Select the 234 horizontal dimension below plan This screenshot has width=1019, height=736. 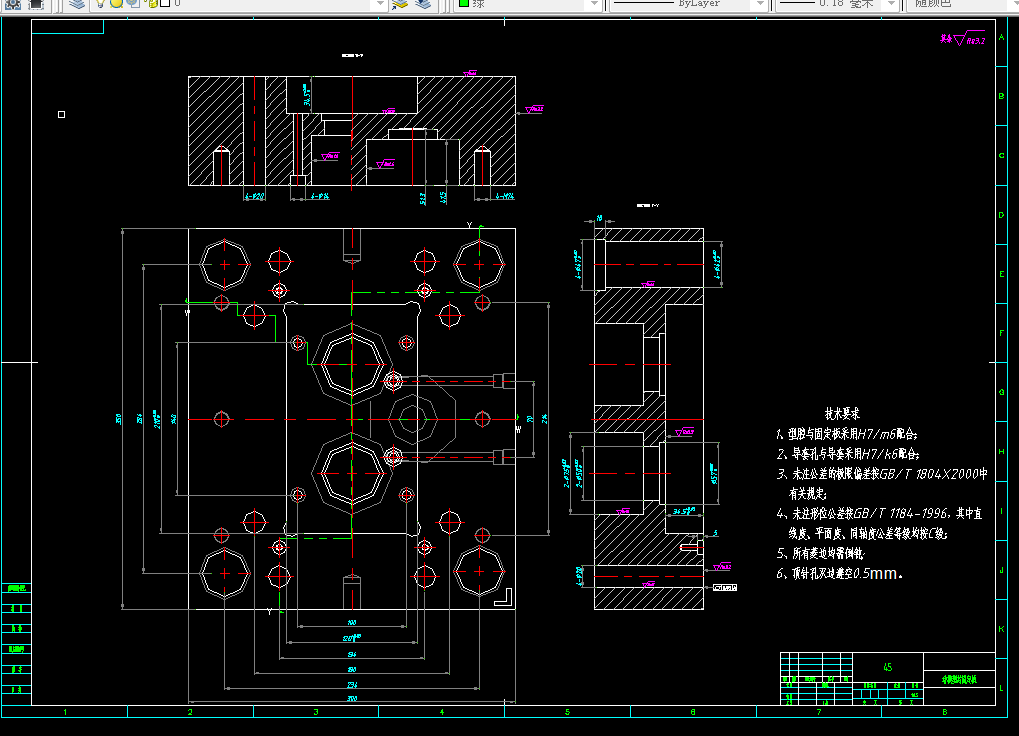click(x=352, y=685)
